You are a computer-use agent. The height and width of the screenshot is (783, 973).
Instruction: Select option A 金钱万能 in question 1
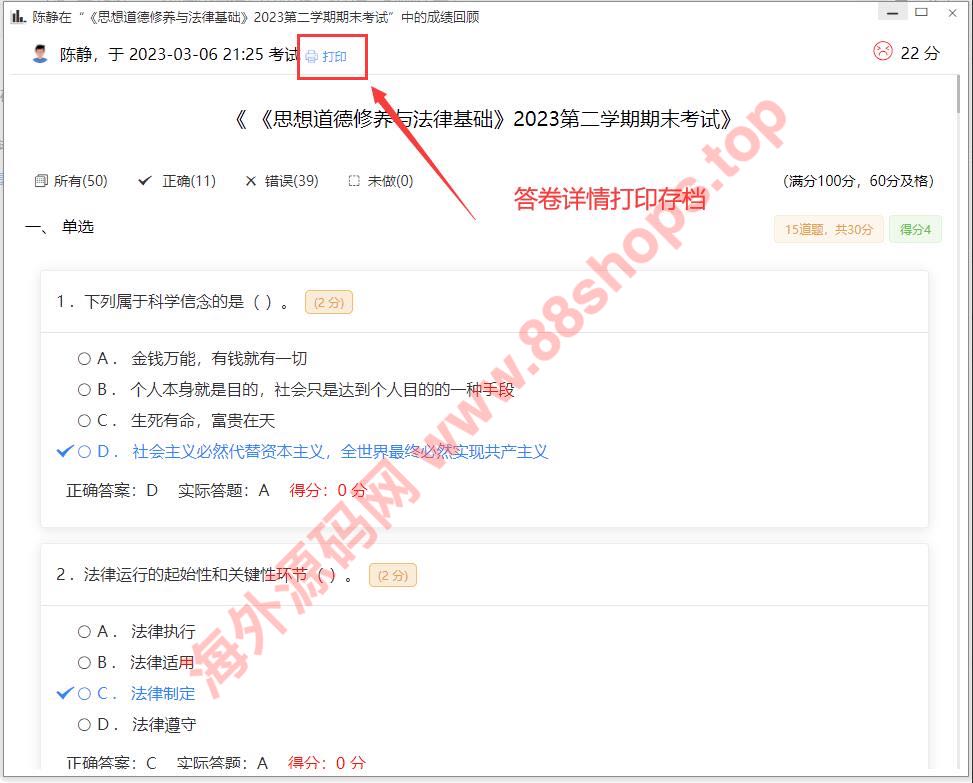[x=85, y=359]
